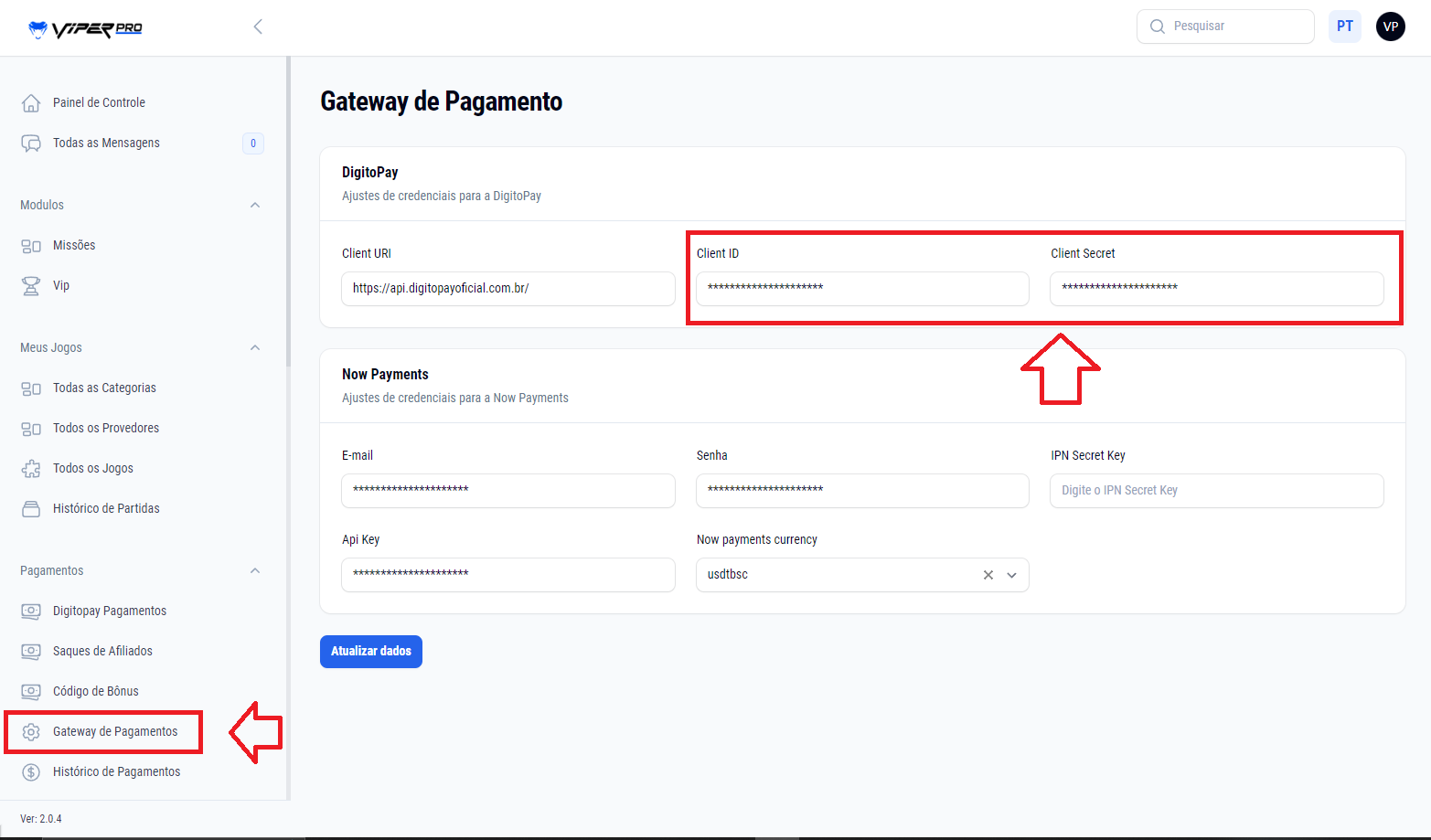Click the Painel de Controle home icon
Viewport: 1431px width, 840px height.
click(x=31, y=103)
